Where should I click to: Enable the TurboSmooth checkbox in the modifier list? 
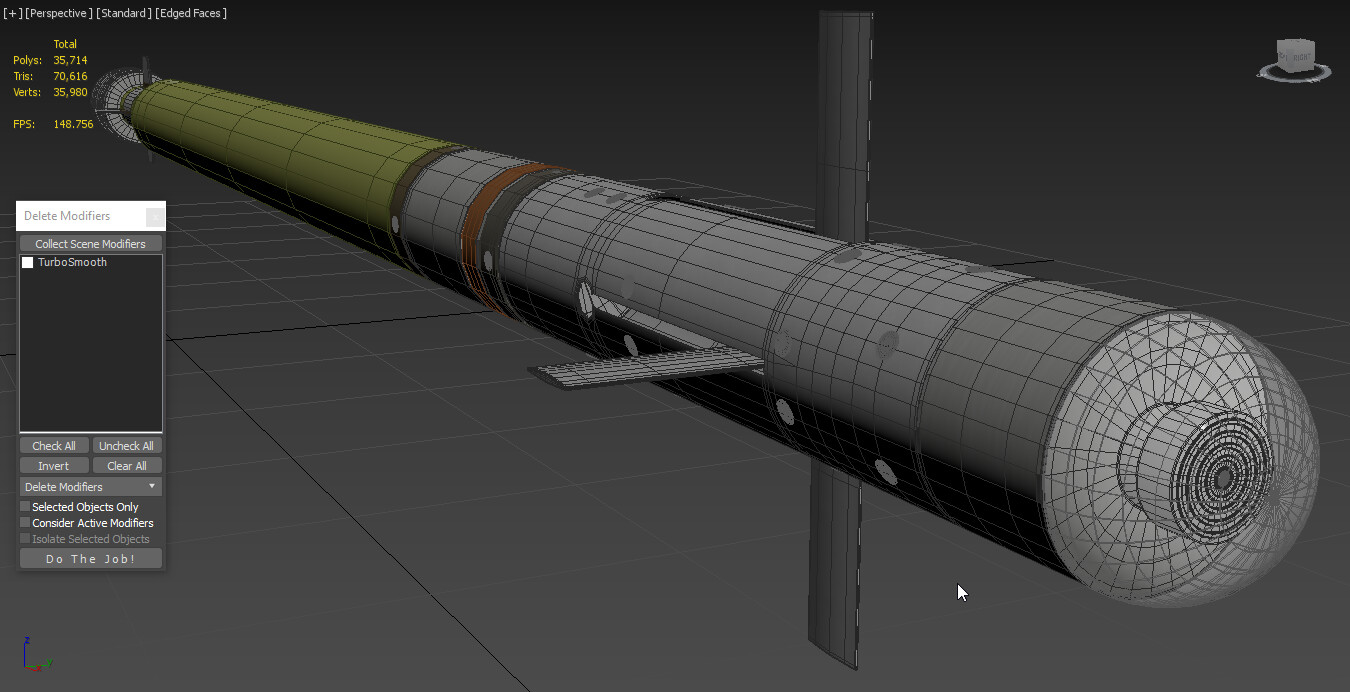pos(27,262)
